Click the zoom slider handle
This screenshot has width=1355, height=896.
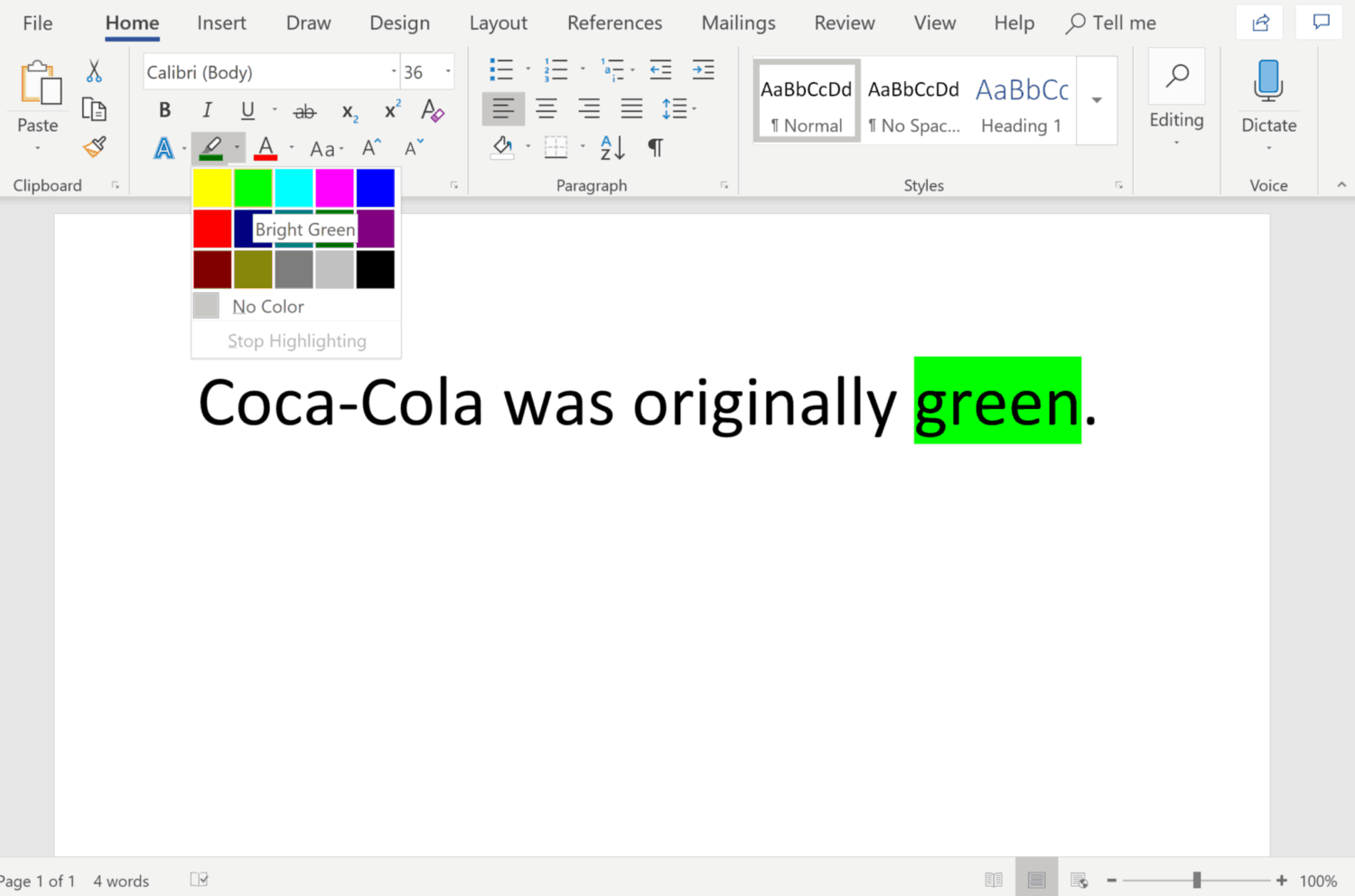tap(1196, 880)
